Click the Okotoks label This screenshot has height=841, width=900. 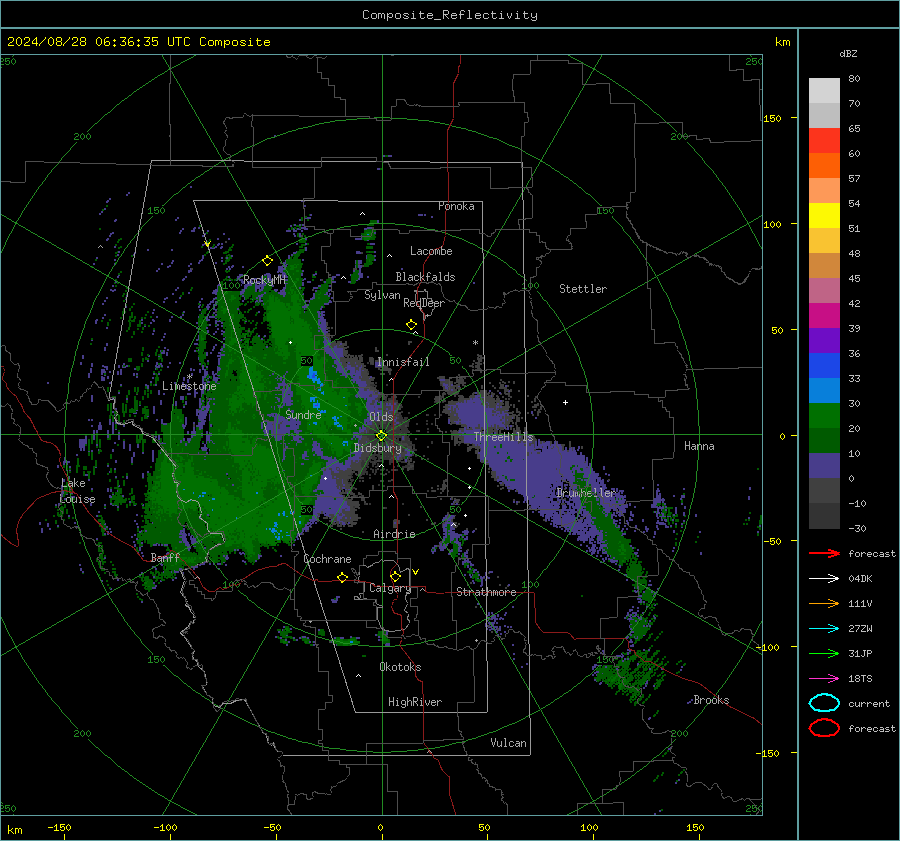point(400,667)
